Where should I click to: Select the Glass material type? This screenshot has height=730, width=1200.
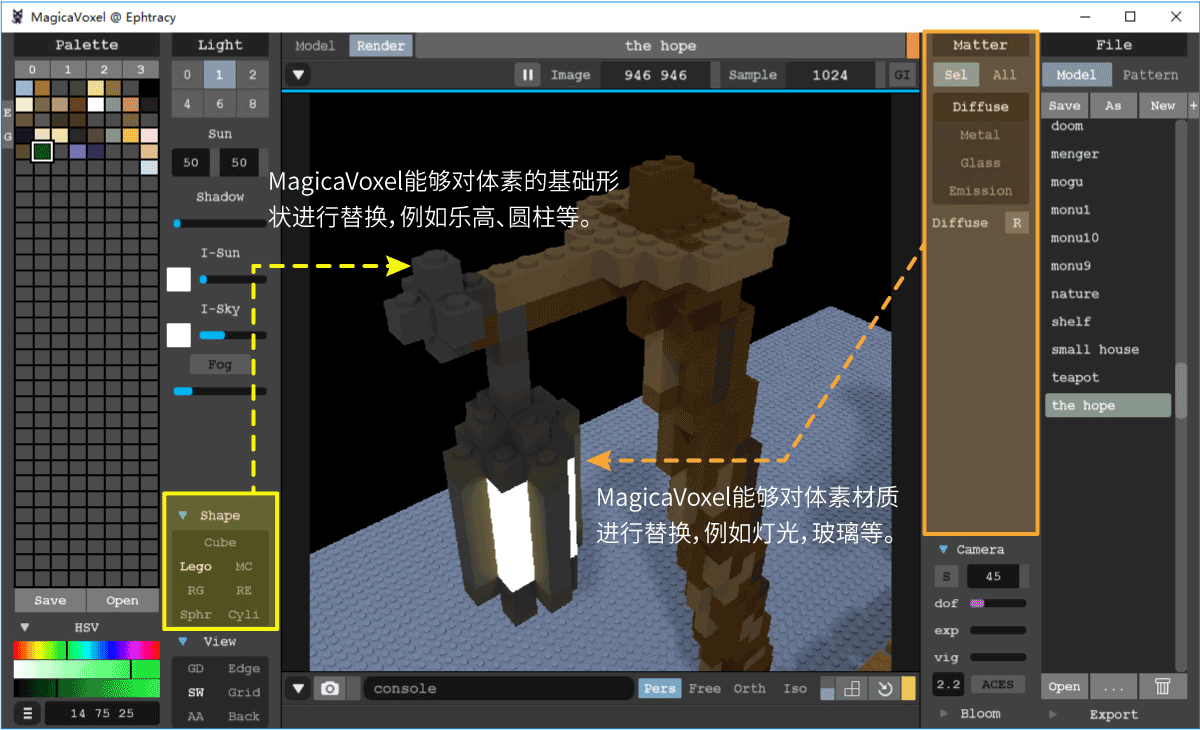pyautogui.click(x=980, y=163)
